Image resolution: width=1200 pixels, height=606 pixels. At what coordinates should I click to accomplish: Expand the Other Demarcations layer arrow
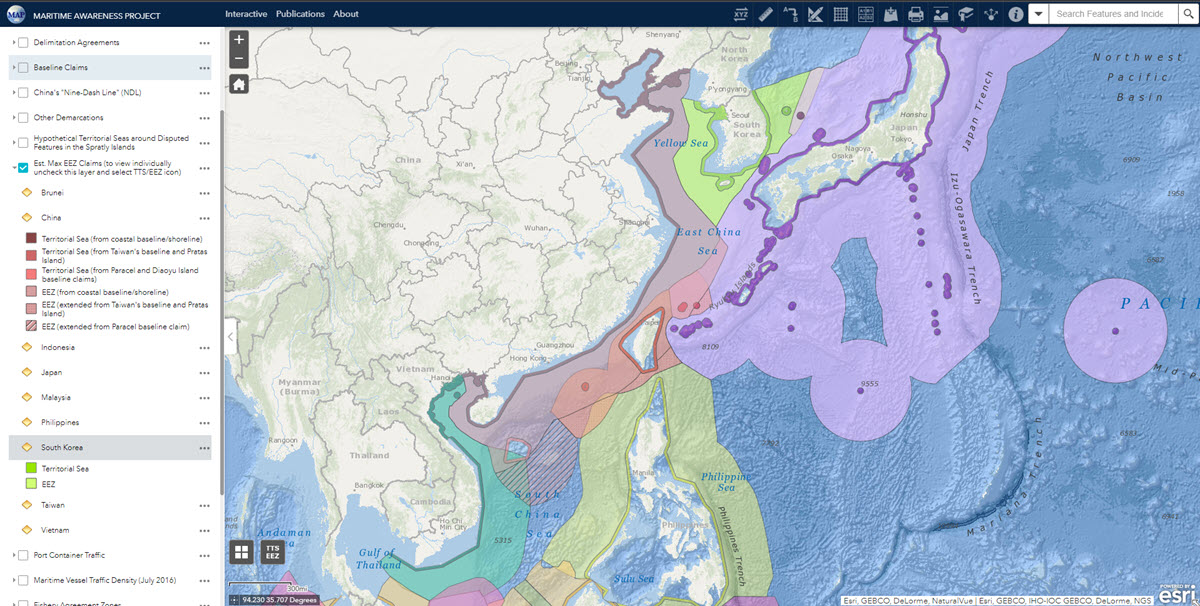(13, 117)
